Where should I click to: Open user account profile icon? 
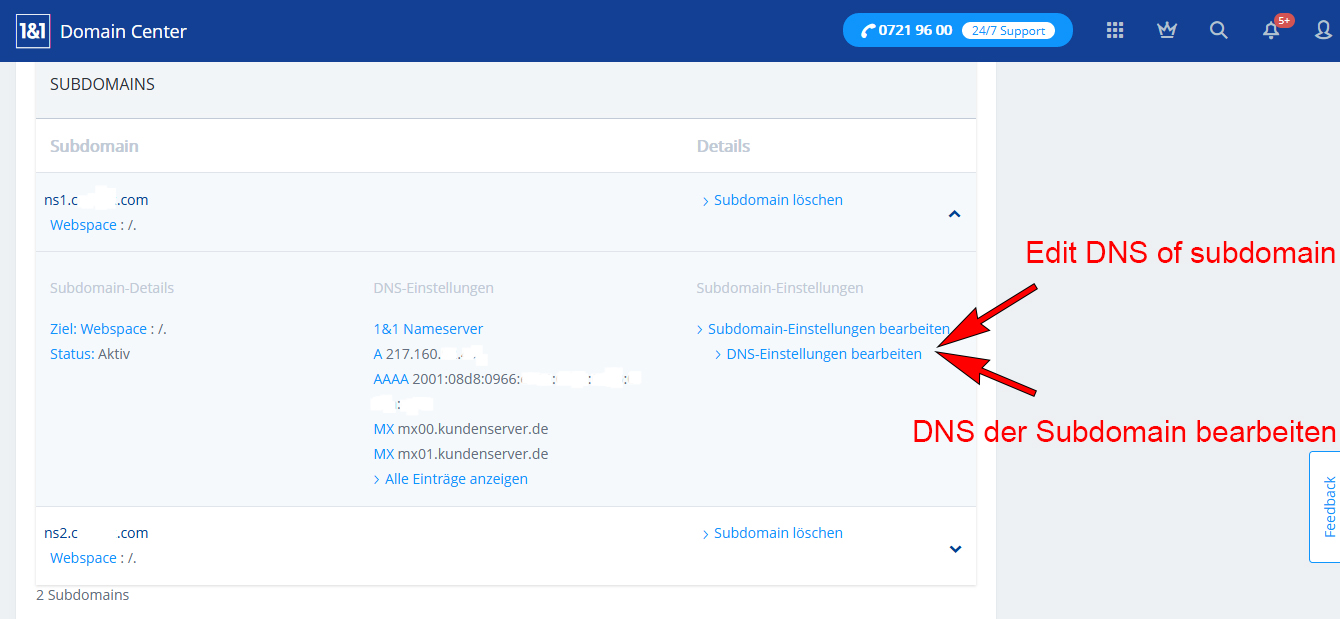1324,30
